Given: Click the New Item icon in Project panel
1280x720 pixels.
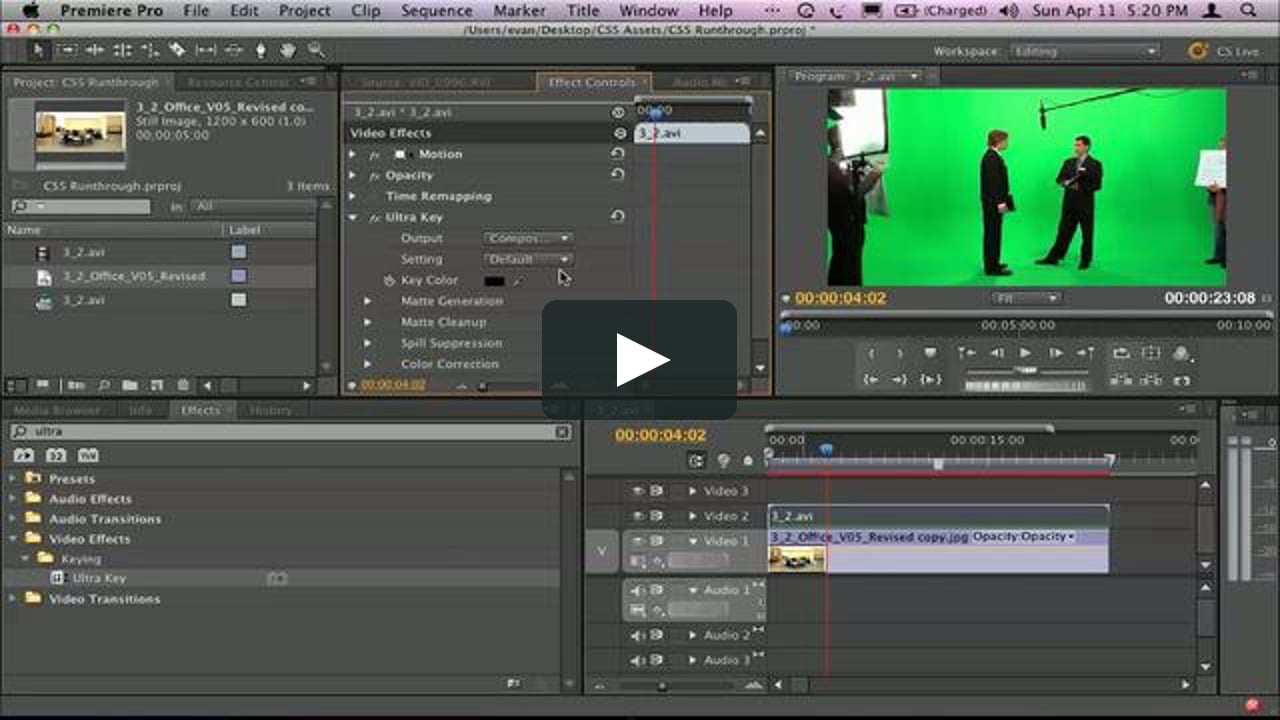Looking at the screenshot, I should click(x=156, y=385).
